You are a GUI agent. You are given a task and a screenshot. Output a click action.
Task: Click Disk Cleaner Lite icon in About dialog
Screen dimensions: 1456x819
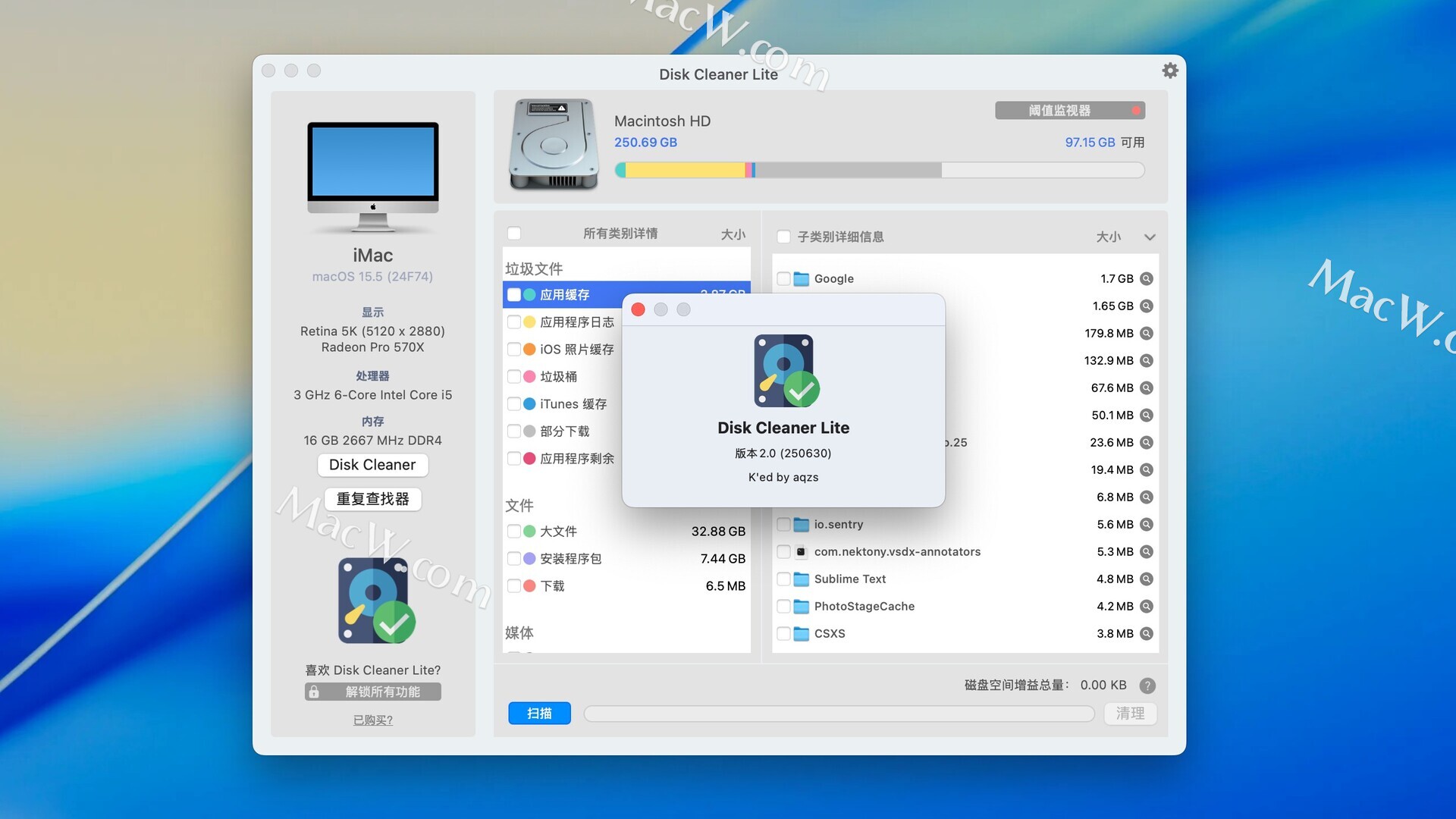coord(786,371)
